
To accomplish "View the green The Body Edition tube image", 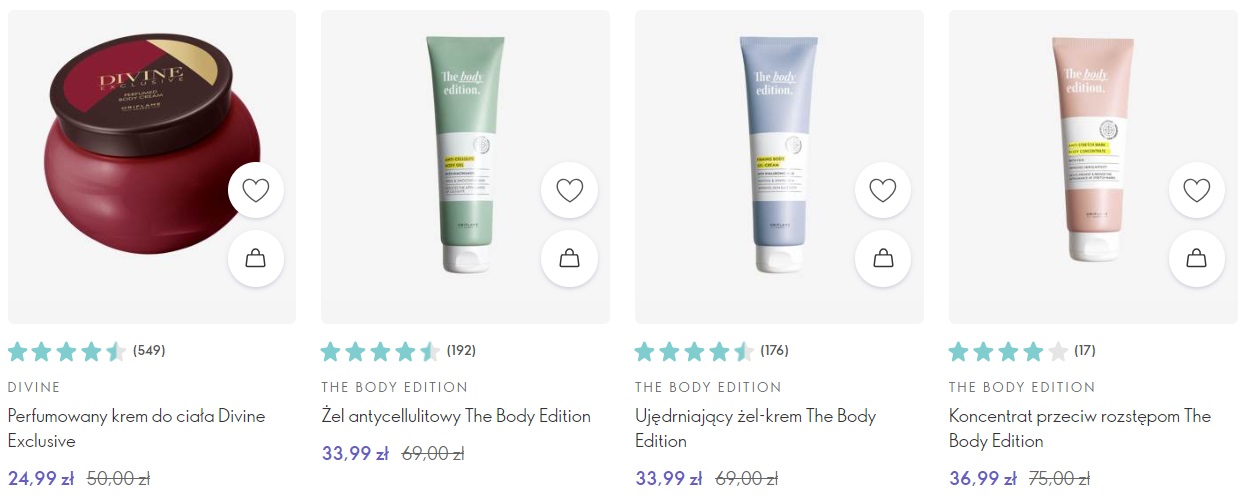I will [x=465, y=154].
